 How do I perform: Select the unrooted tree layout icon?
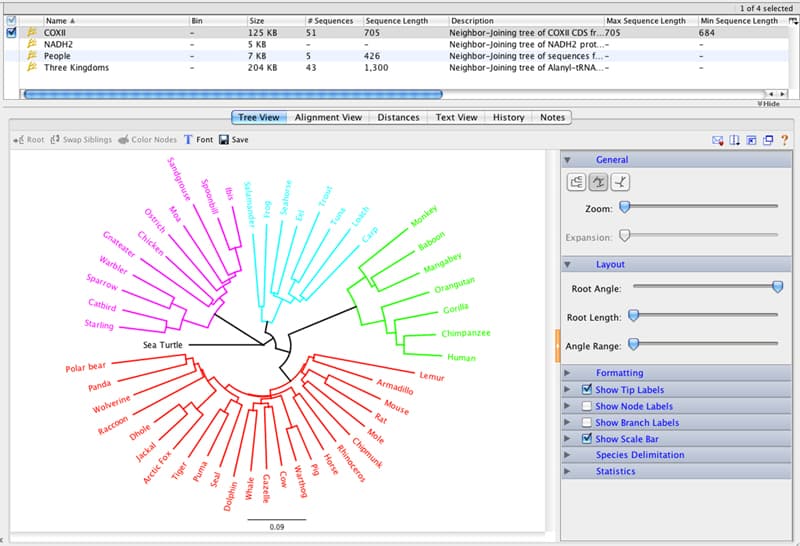[x=620, y=182]
